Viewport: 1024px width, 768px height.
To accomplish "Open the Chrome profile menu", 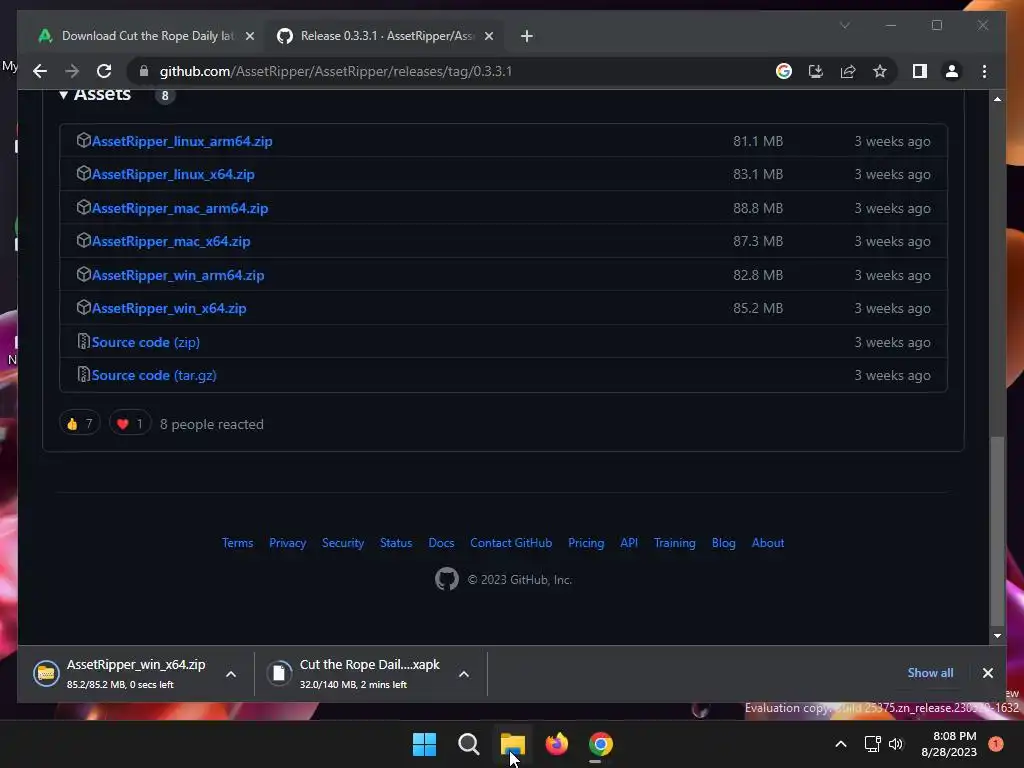I will coord(952,71).
